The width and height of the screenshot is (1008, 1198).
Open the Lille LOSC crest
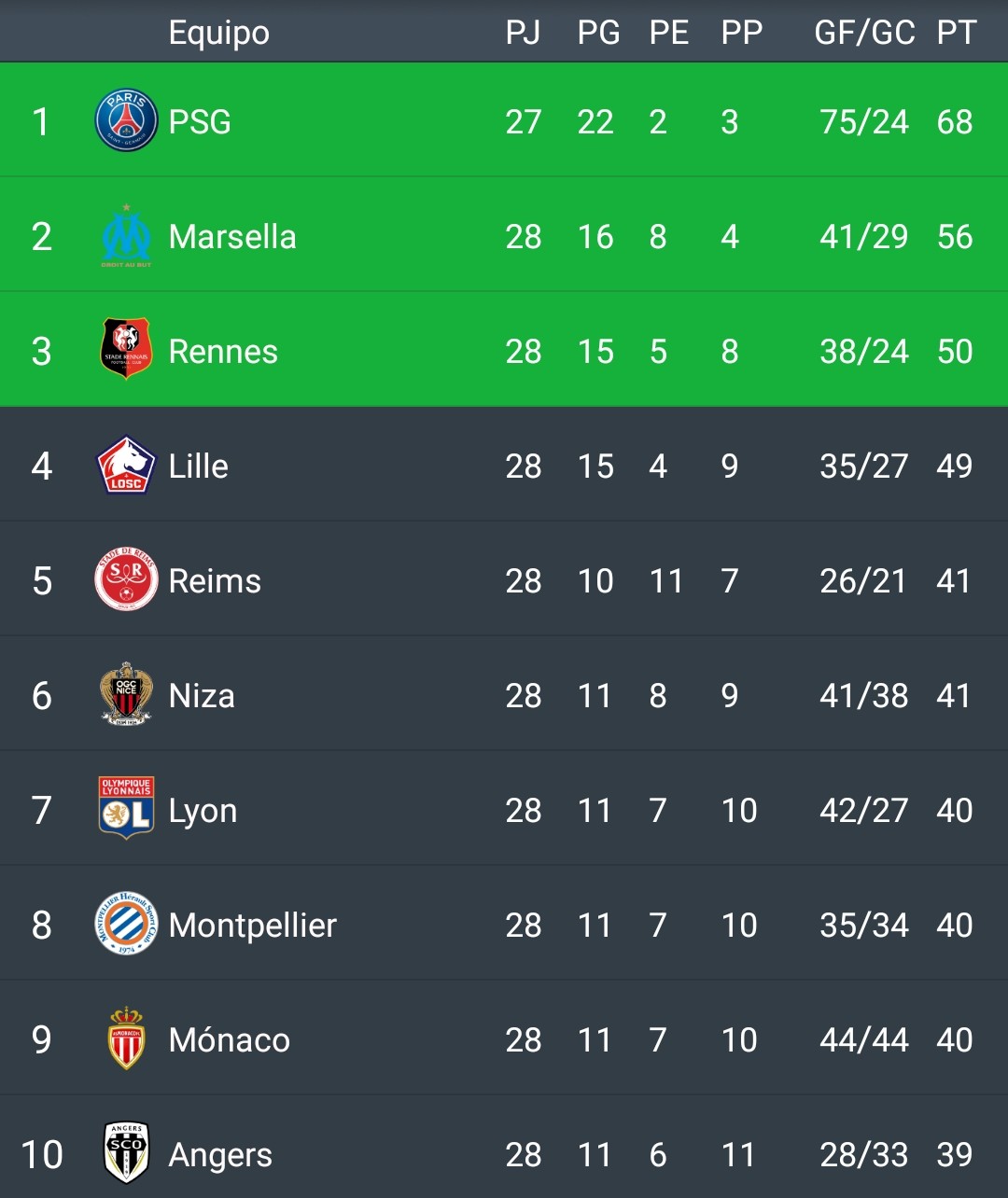[126, 466]
